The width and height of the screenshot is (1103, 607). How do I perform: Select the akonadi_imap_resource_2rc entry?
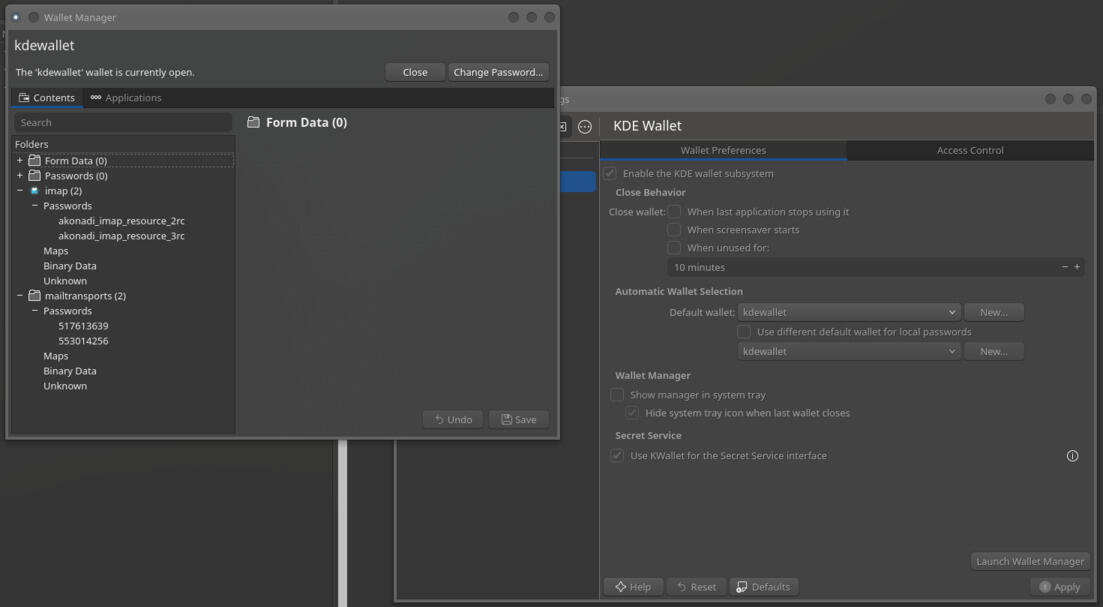[122, 221]
